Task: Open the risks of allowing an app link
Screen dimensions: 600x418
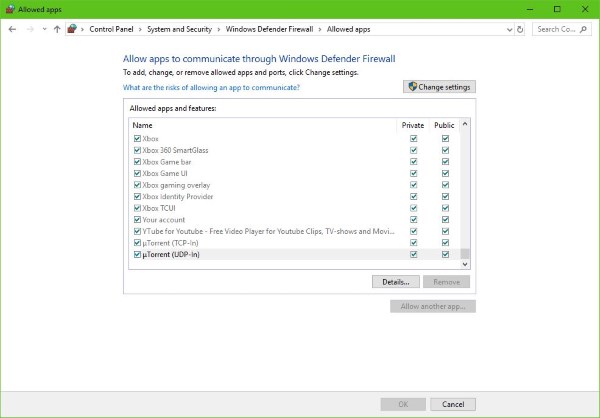Action: [x=211, y=87]
